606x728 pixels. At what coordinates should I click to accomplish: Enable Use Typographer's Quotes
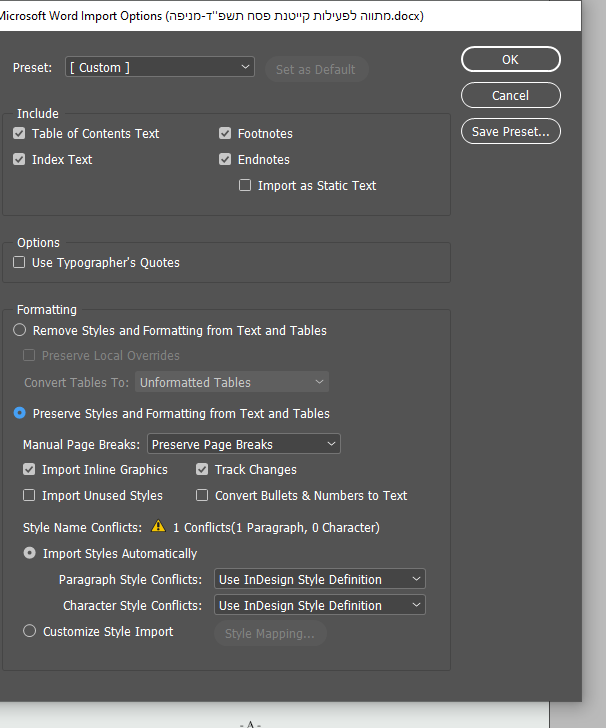click(19, 263)
